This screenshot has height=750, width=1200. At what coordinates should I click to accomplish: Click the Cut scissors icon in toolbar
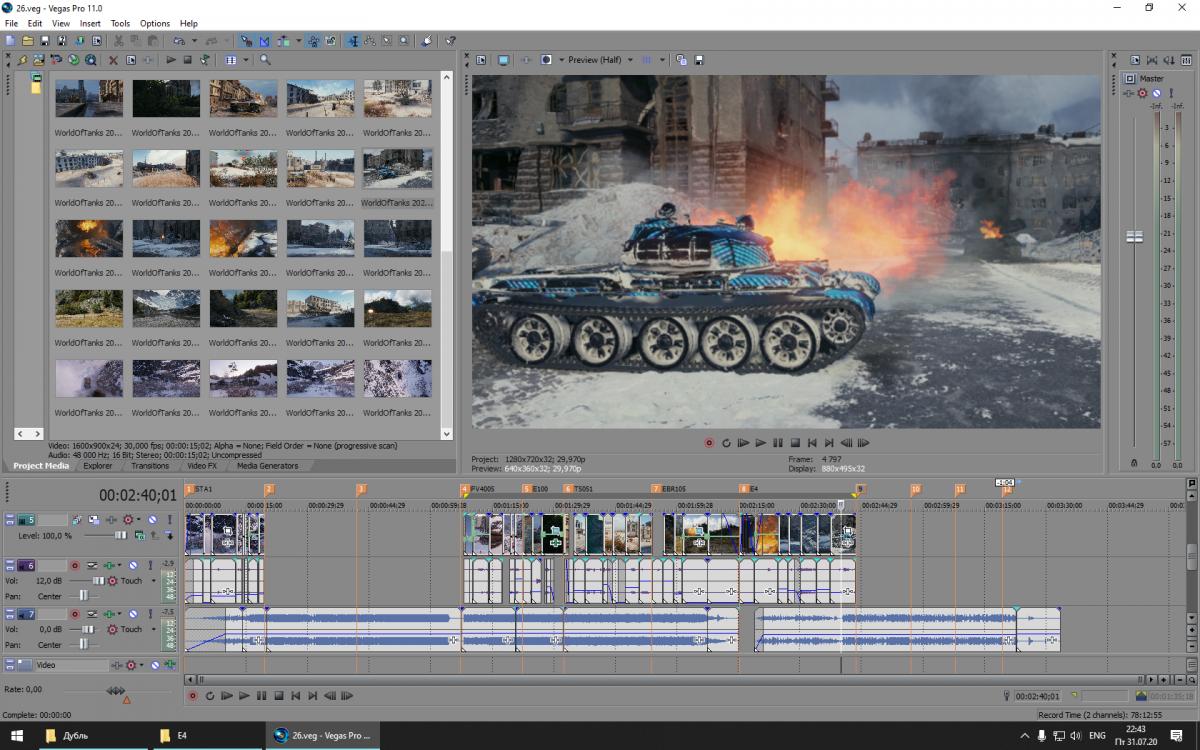118,41
